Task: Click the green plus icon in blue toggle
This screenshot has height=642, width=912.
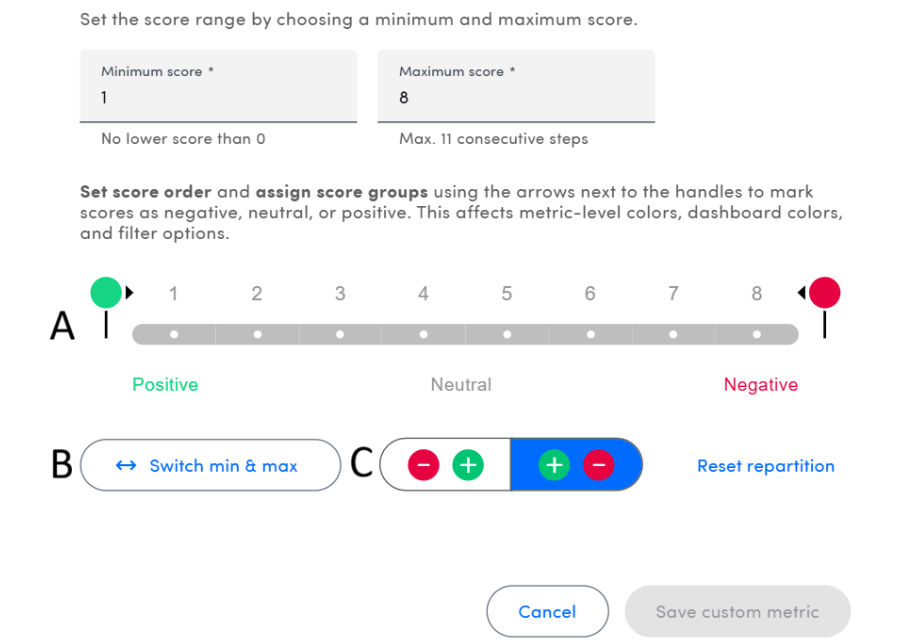Action: coord(554,465)
